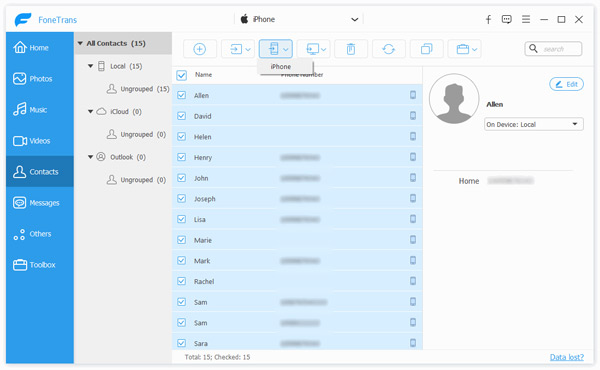
Task: Collapse the Local group expander
Action: pos(91,66)
